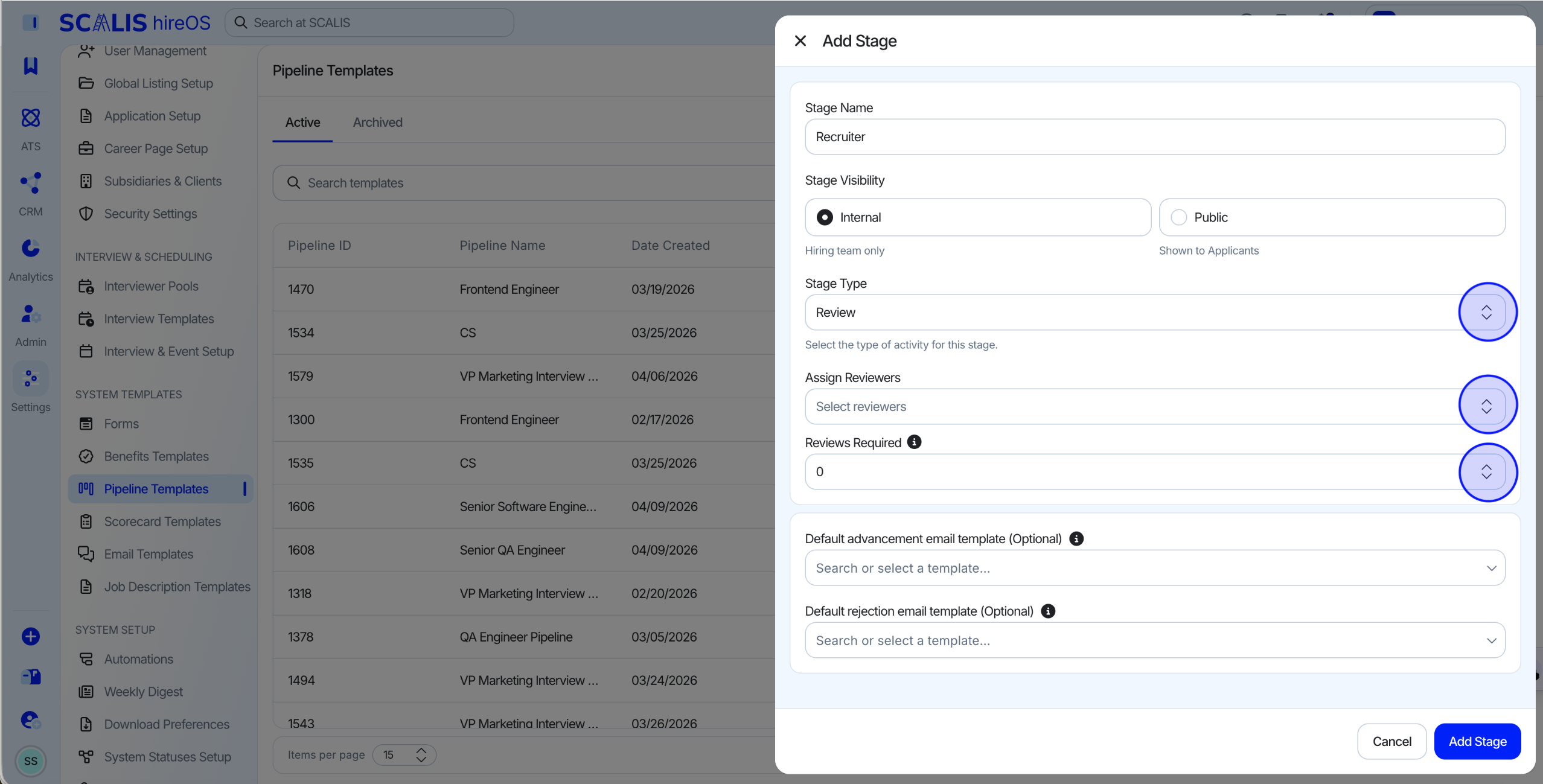Expand the advancement email template dropdown
Viewport: 1543px width, 784px height.
(x=1491, y=568)
